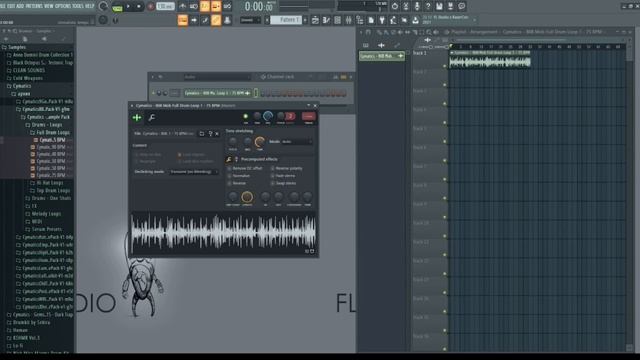Open the FILE menu
Image resolution: width=640 pixels, height=360 pixels.
(2, 6)
